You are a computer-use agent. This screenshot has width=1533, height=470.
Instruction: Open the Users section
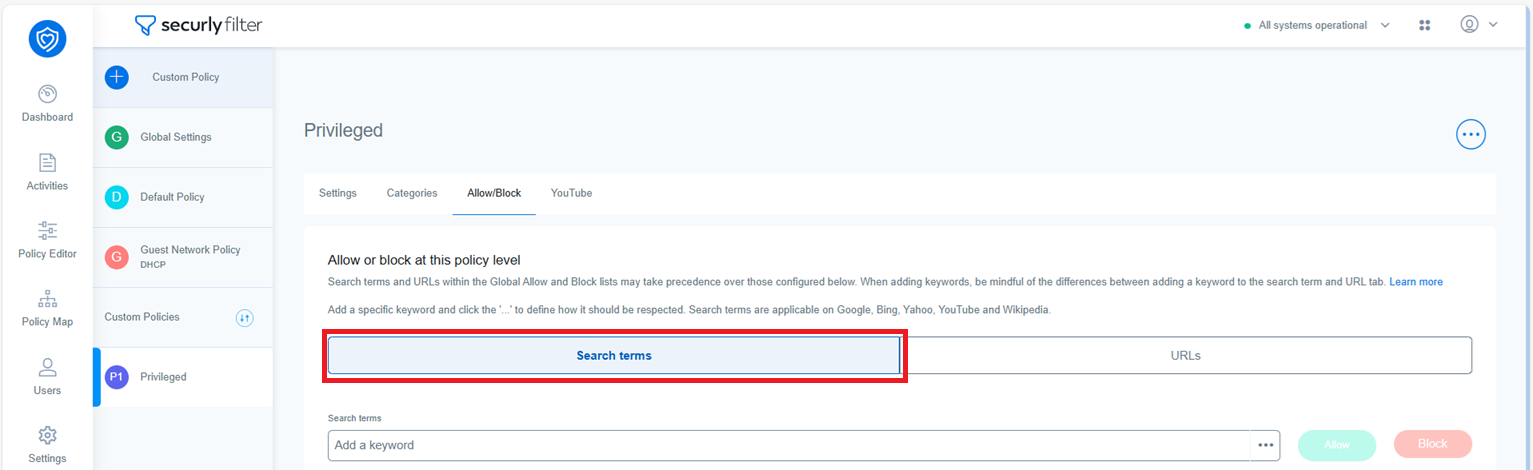click(47, 377)
